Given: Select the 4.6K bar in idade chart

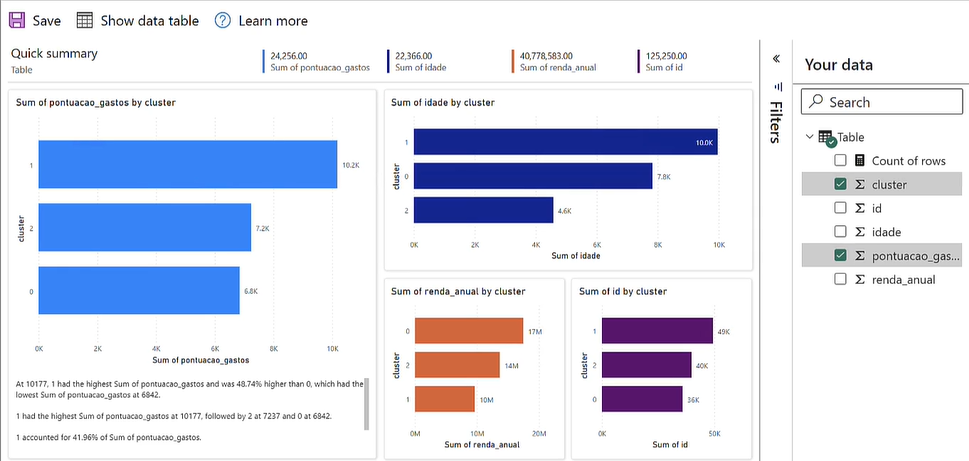Looking at the screenshot, I should coord(483,210).
